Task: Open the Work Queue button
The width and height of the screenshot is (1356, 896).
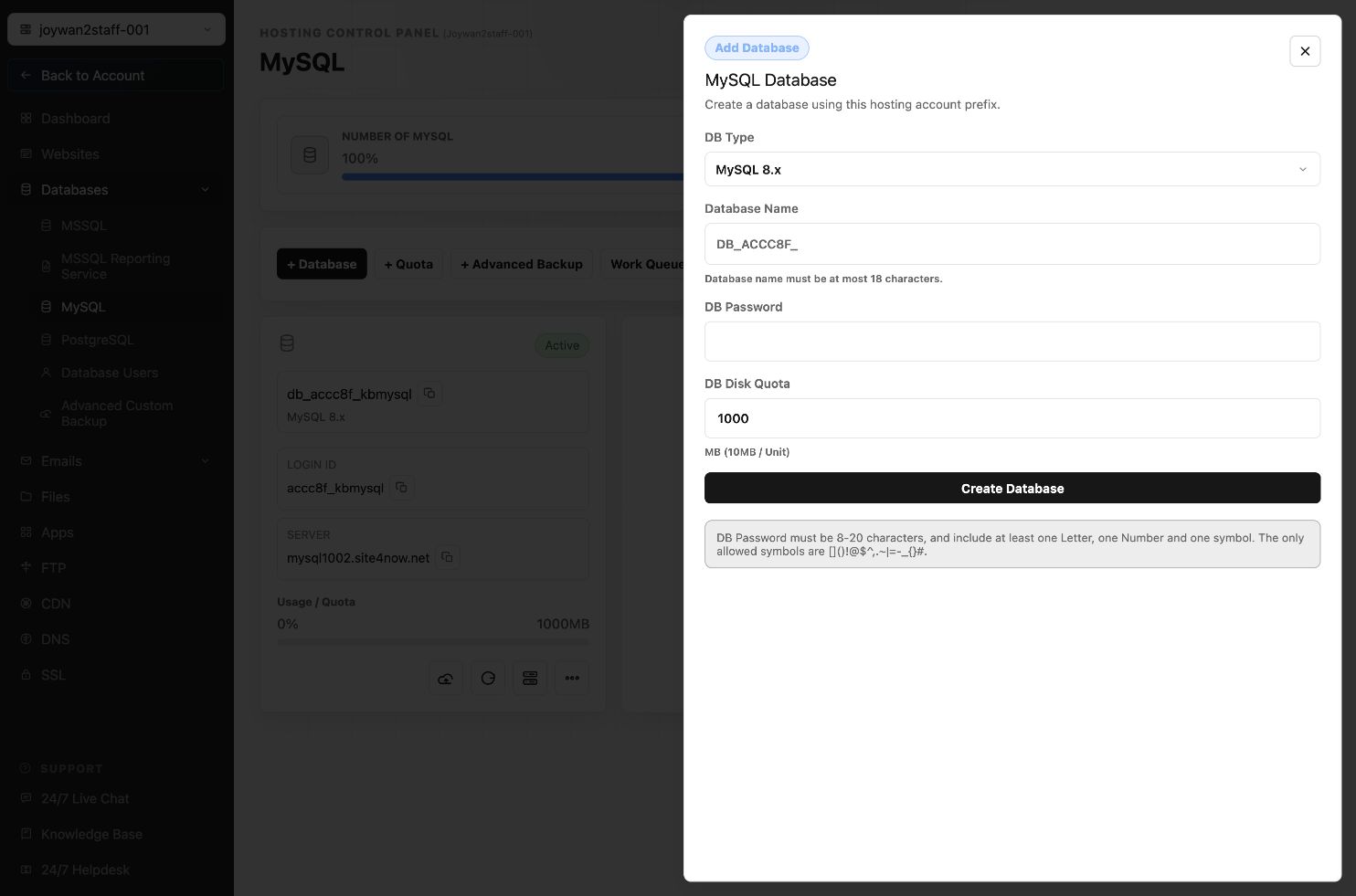Action: click(x=642, y=264)
